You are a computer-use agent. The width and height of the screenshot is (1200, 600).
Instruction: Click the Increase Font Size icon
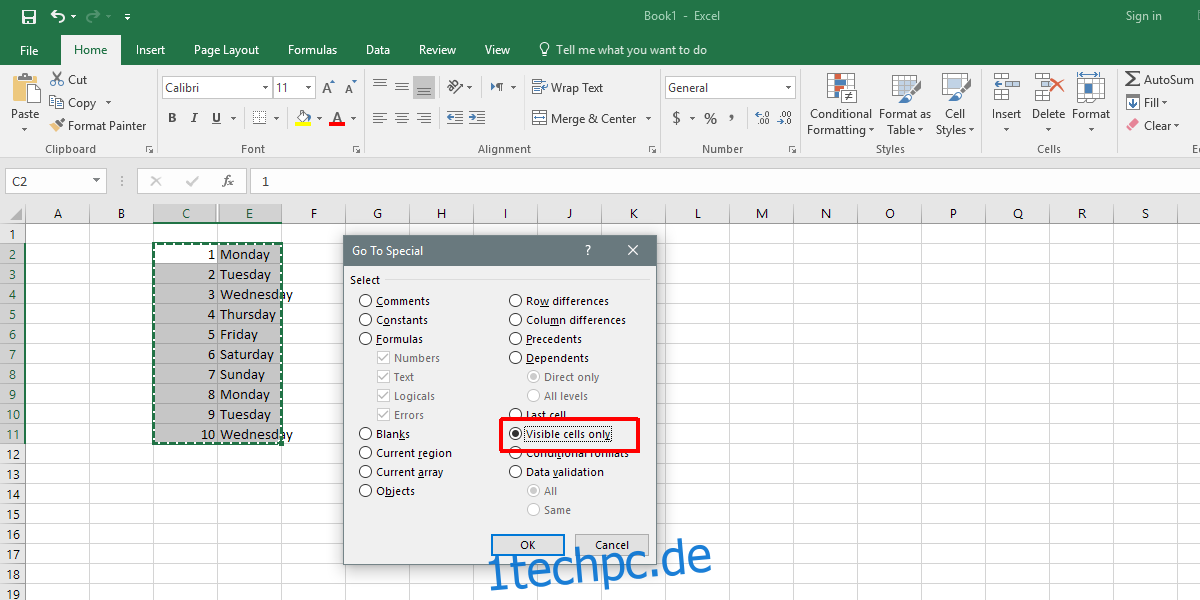329,88
